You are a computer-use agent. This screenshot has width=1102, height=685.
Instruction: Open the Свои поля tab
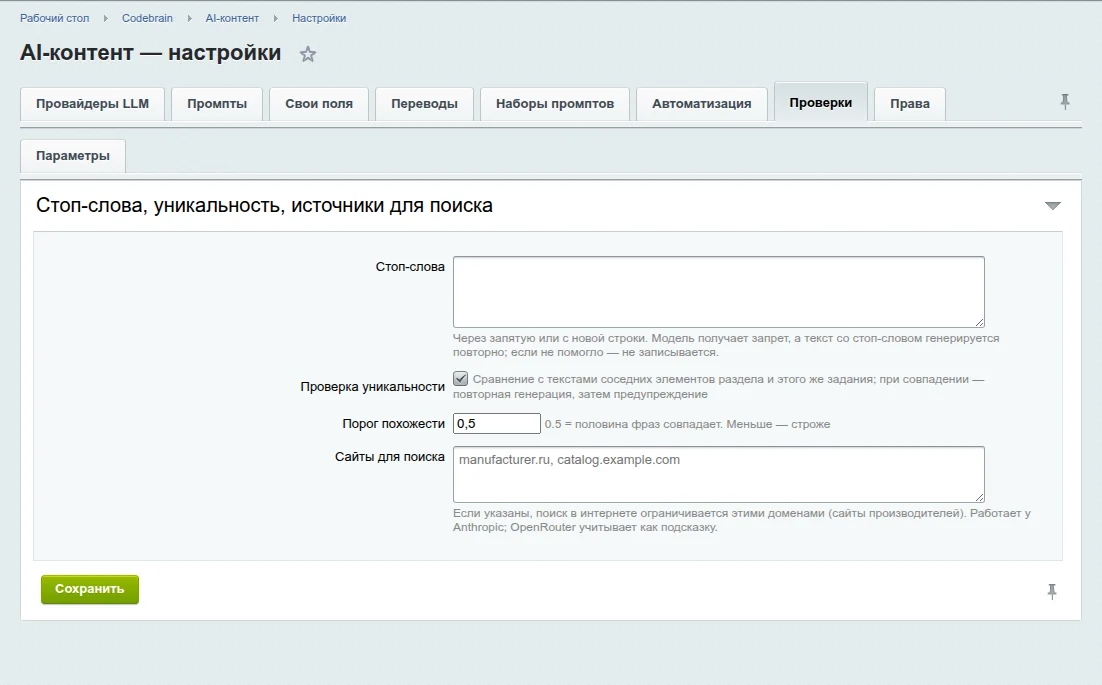pos(319,104)
